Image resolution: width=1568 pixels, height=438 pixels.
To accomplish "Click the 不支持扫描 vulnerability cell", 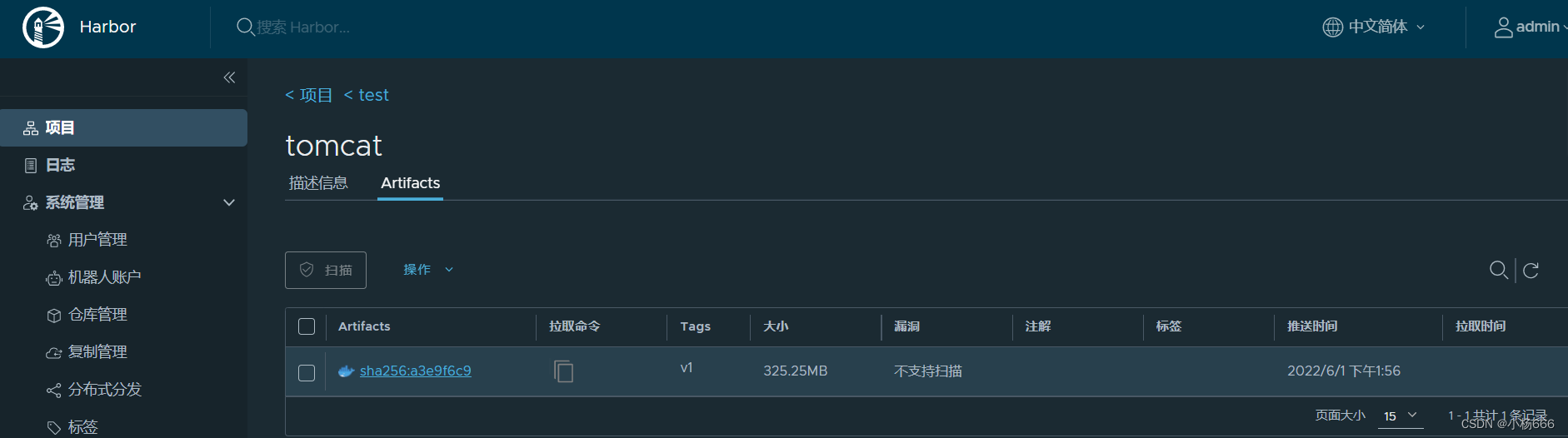I will (928, 371).
